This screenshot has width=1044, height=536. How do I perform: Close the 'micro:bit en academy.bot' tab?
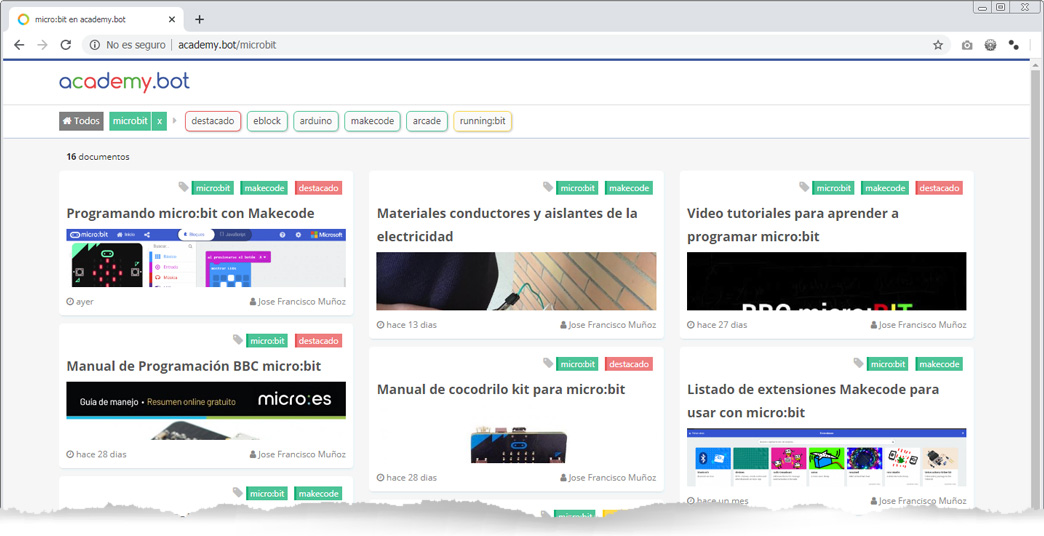click(172, 19)
